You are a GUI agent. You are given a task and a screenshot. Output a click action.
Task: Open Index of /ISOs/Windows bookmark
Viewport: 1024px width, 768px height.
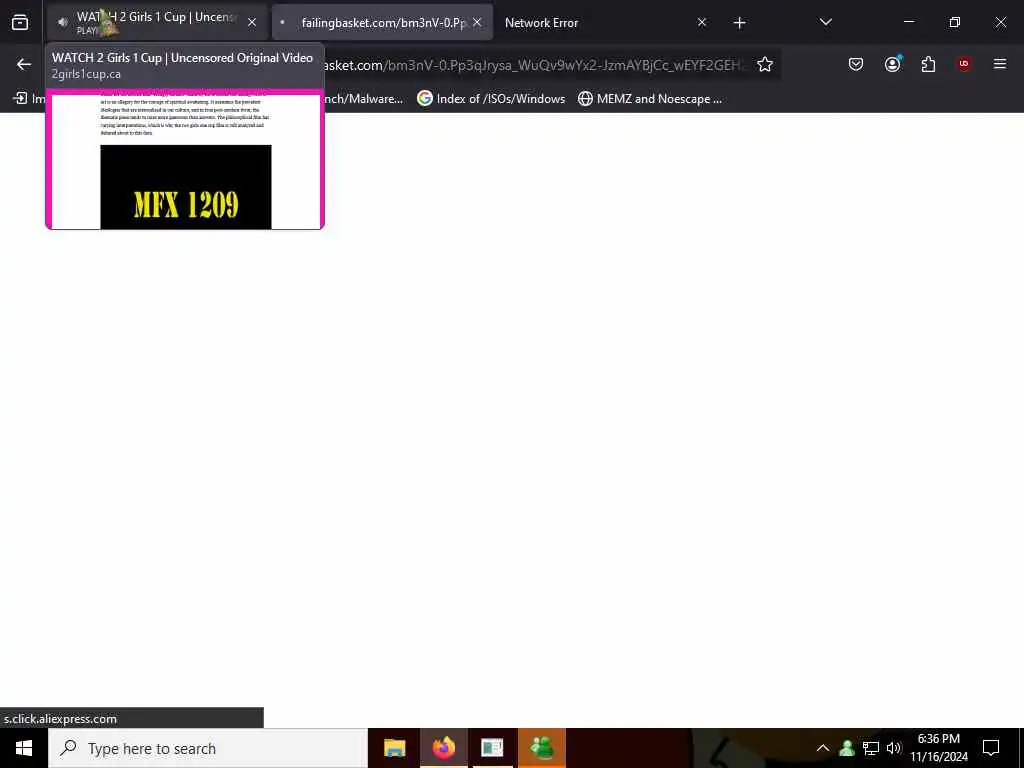491,99
